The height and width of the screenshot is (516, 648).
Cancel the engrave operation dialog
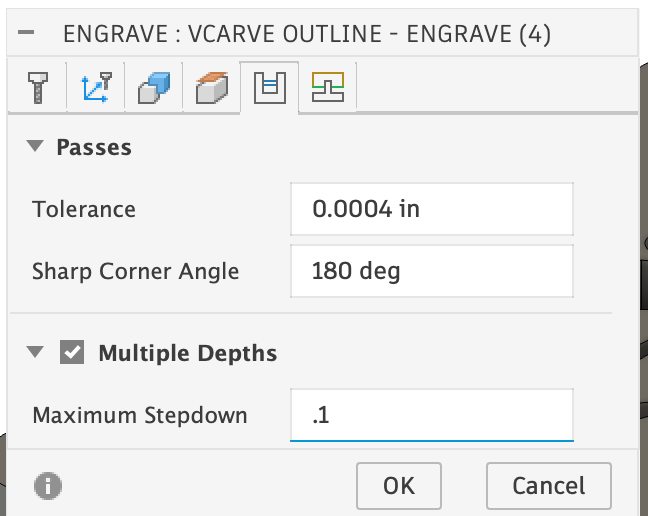tap(548, 485)
